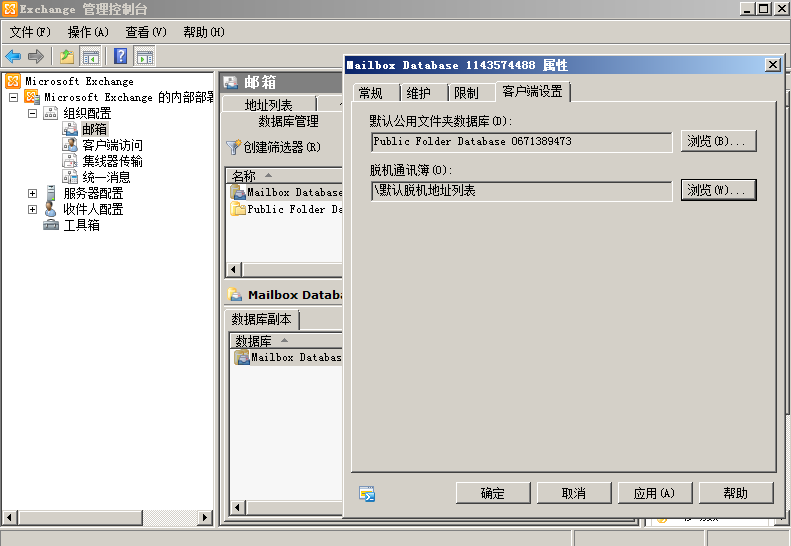Click the 邮箱 panel header icon
Viewport: 791px width, 546px height.
(x=231, y=83)
